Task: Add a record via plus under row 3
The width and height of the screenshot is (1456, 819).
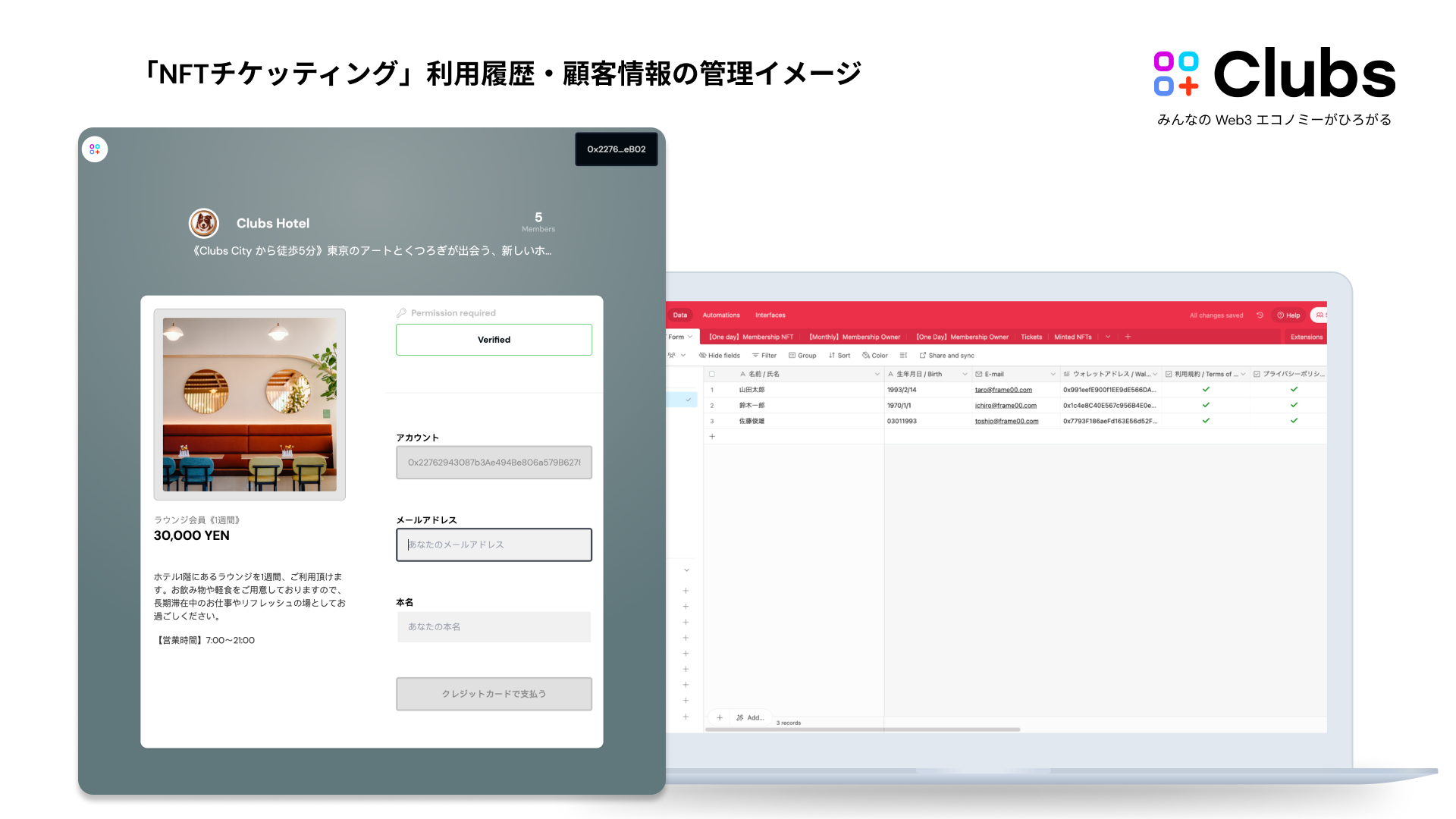Action: 712,436
